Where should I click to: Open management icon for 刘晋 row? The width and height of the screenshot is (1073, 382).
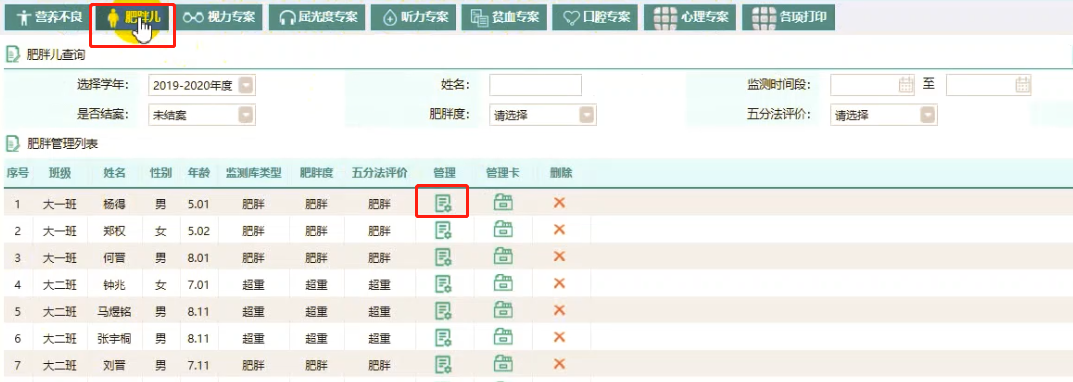pyautogui.click(x=443, y=364)
